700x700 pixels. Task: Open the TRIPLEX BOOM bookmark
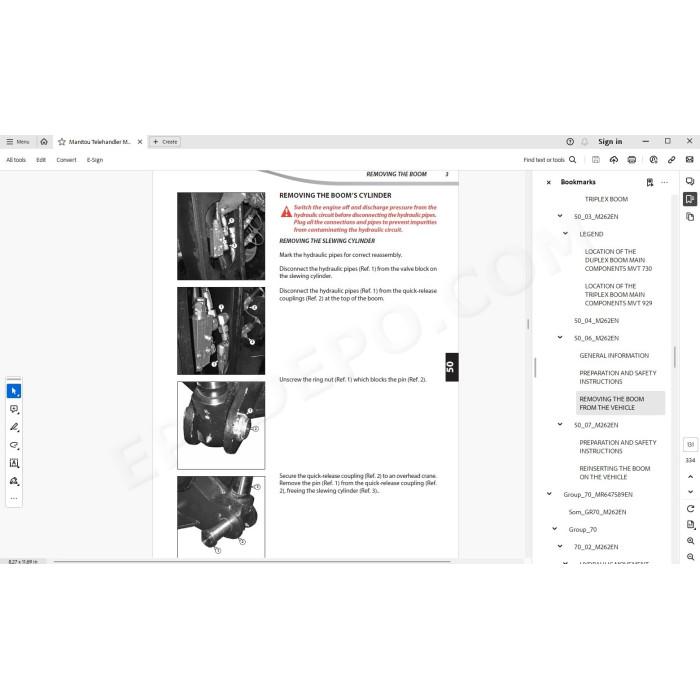606,199
